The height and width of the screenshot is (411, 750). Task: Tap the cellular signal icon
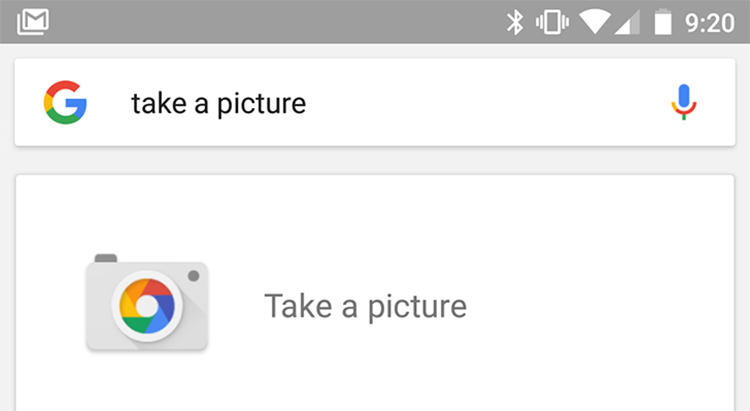(x=628, y=22)
